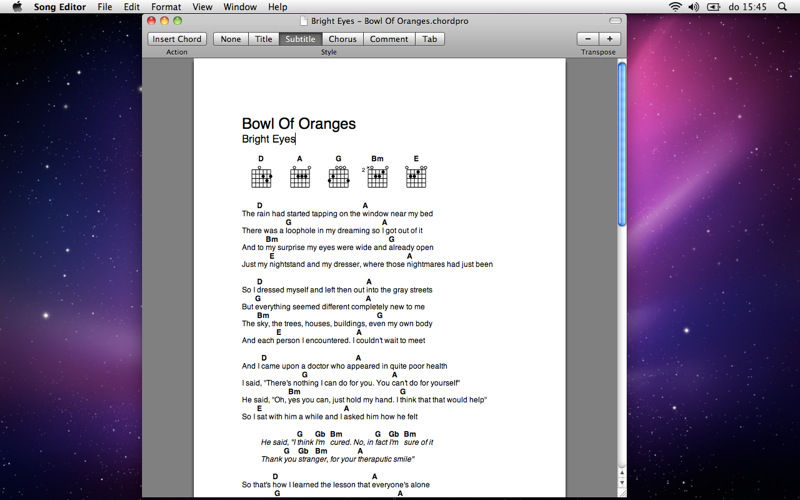Open Spotlight search magnifier icon
The width and height of the screenshot is (800, 500).
[782, 7]
